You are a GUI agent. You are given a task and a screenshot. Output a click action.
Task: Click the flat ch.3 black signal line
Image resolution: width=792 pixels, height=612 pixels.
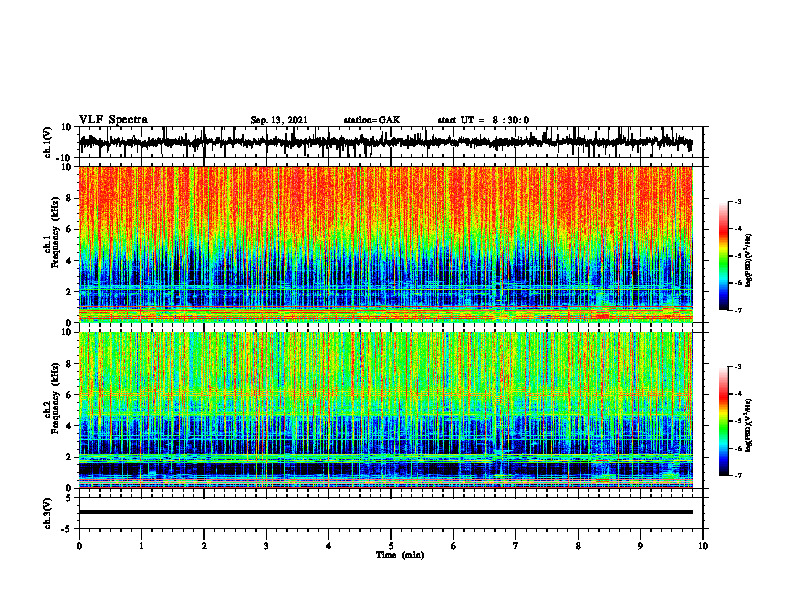(x=385, y=512)
